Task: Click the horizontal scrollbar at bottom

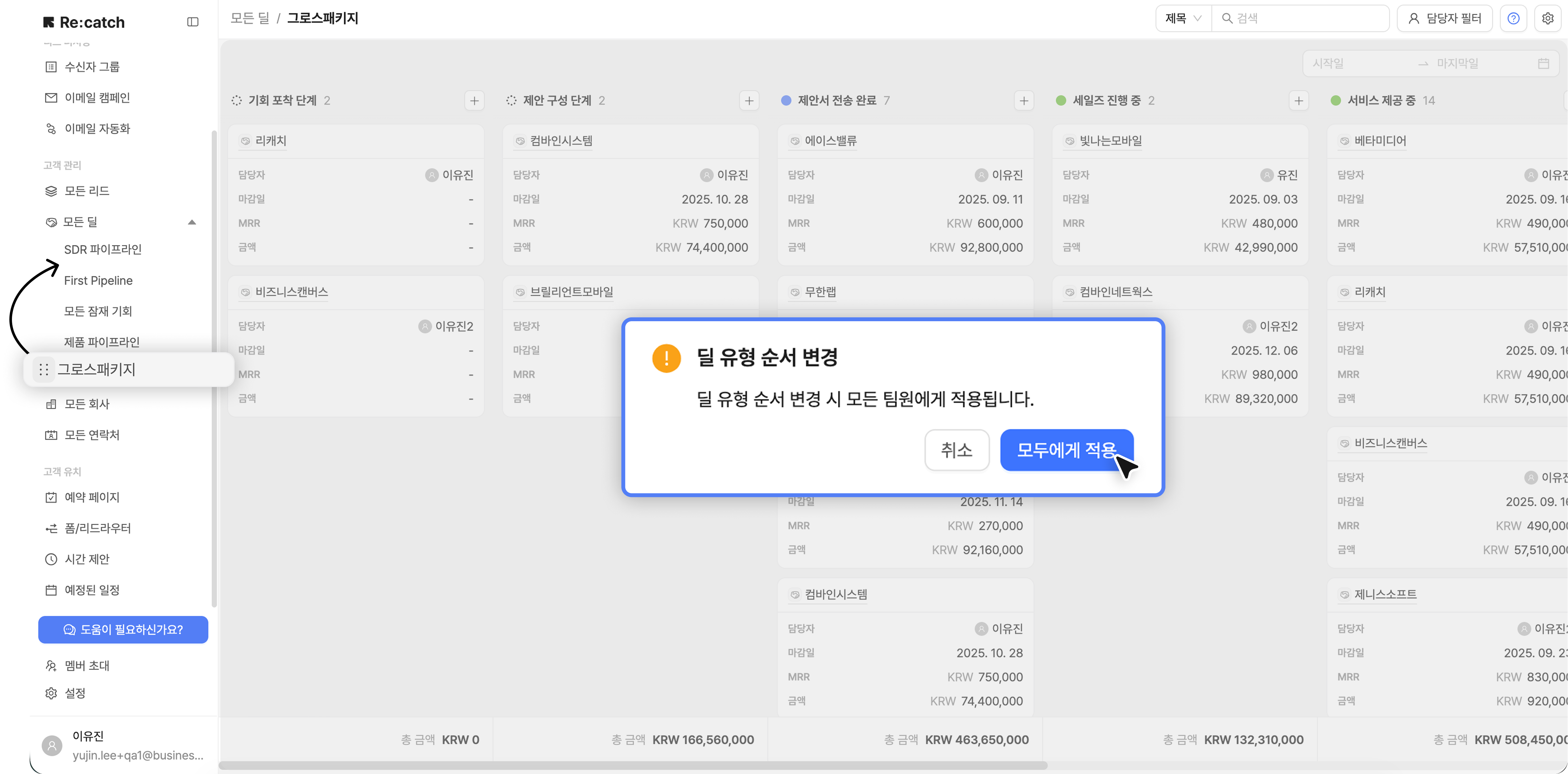Action: tap(633, 765)
